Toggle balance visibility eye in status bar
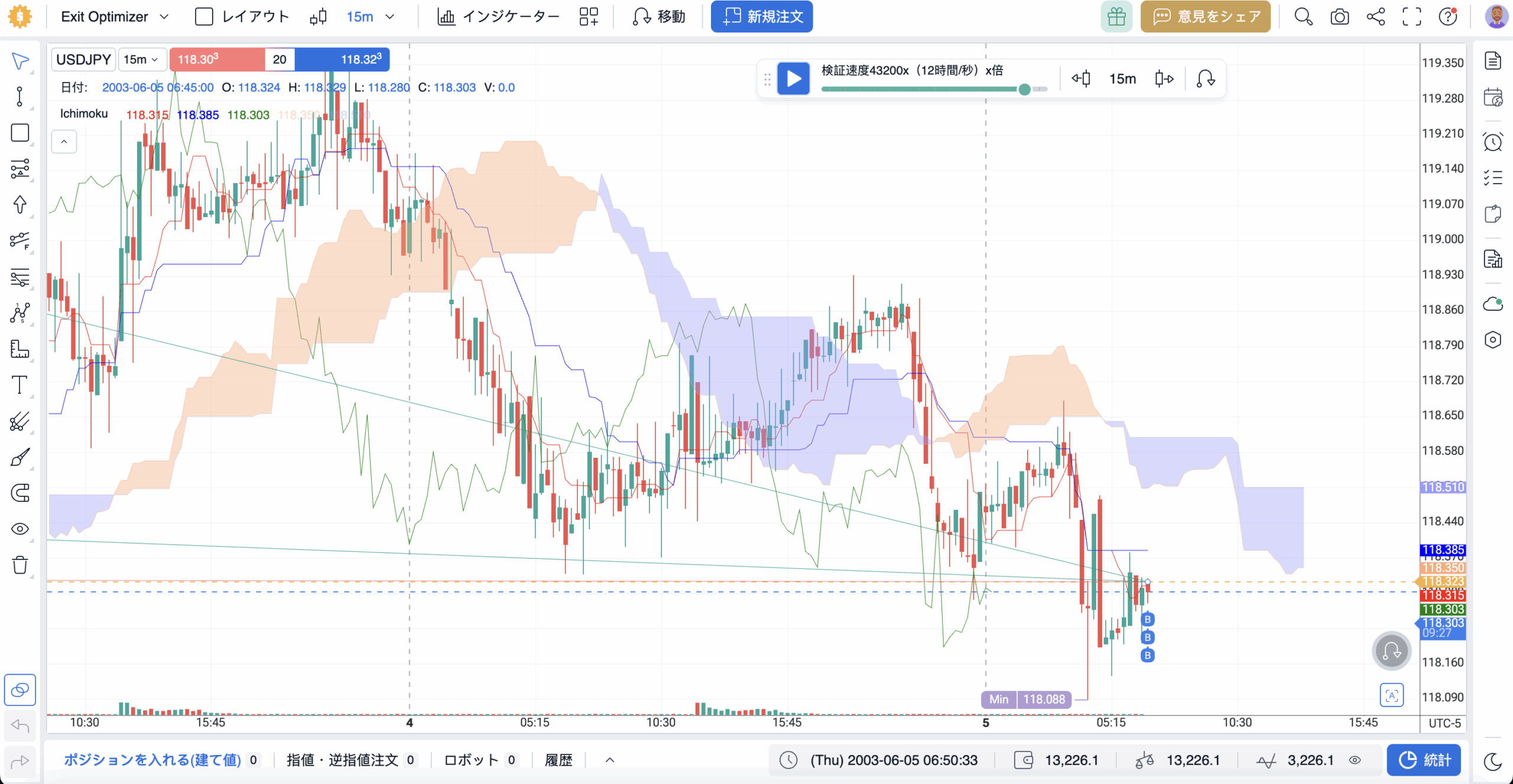 pos(1355,760)
